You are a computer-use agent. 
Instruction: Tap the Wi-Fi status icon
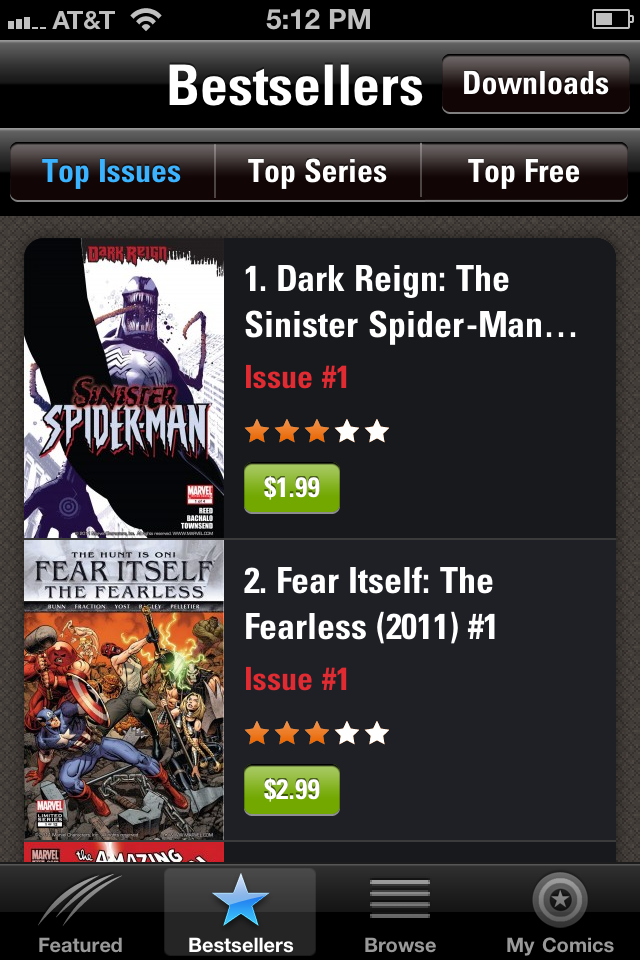click(x=146, y=20)
